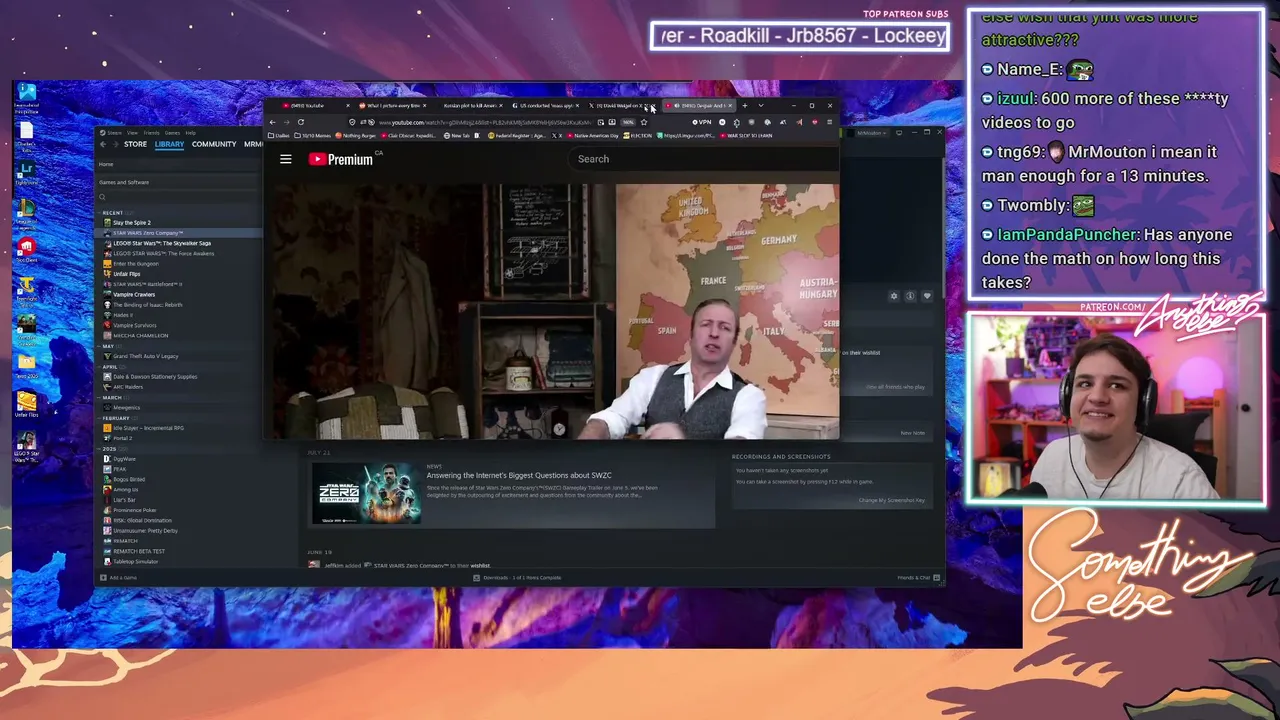
Task: Click the New Note button in Steam
Action: coord(912,433)
